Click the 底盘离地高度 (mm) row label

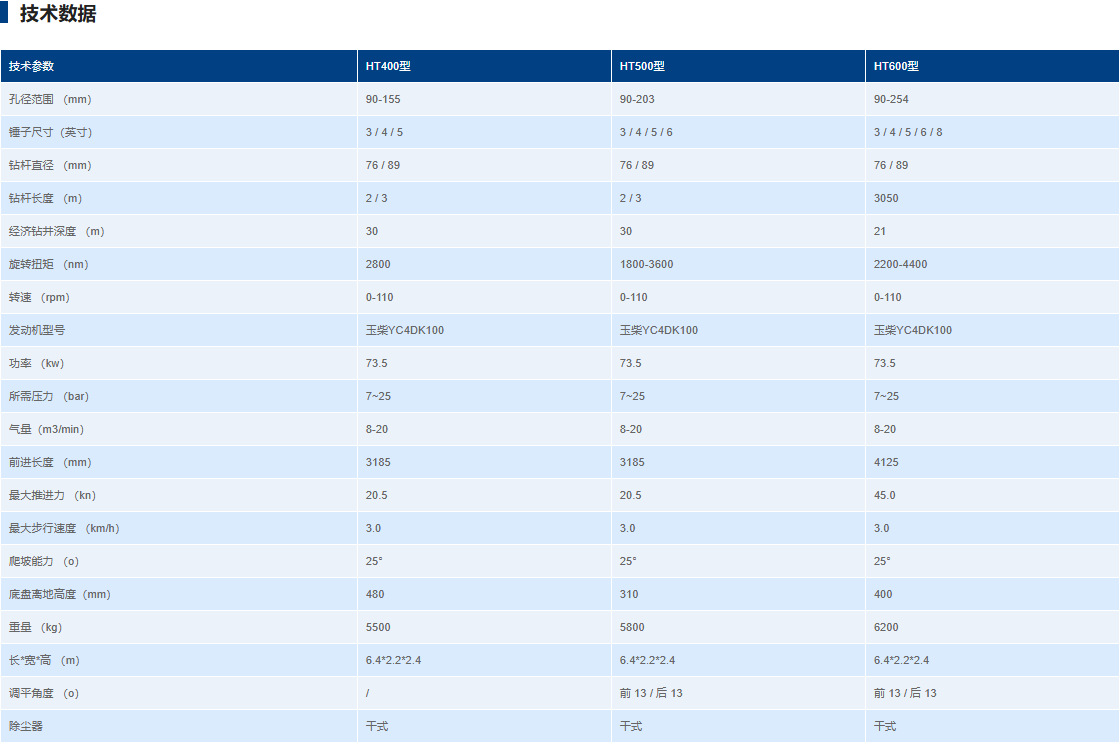(59, 594)
